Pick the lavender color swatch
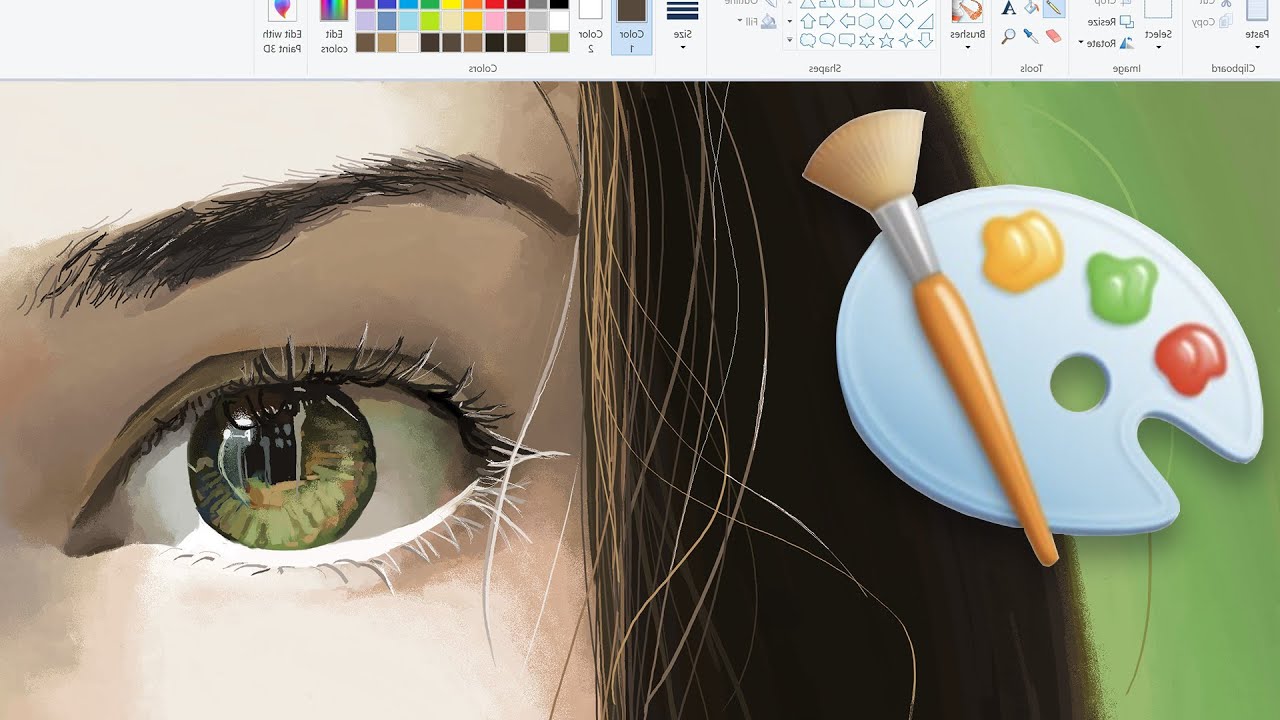The height and width of the screenshot is (720, 1280). 366,21
